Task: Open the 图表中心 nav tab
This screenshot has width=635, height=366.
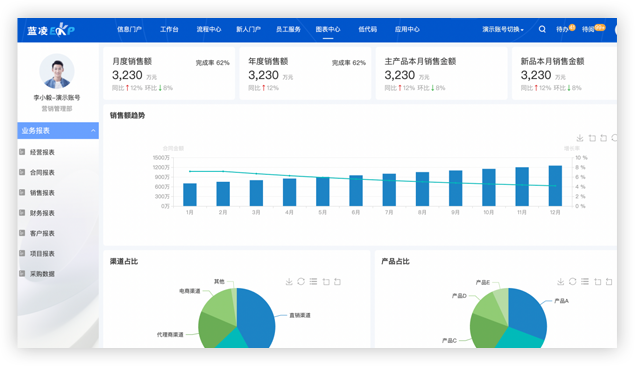Action: (x=328, y=29)
